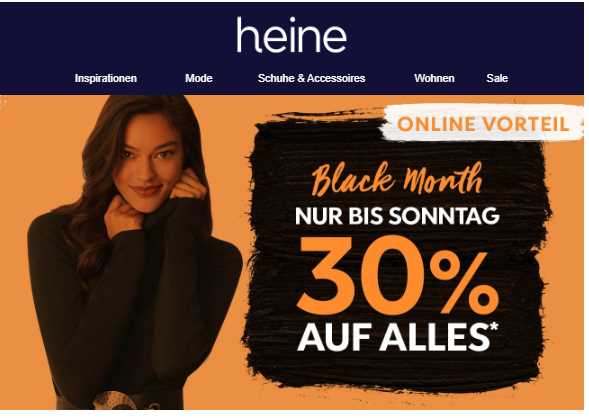
Task: Open the Mode category
Action: 199,78
